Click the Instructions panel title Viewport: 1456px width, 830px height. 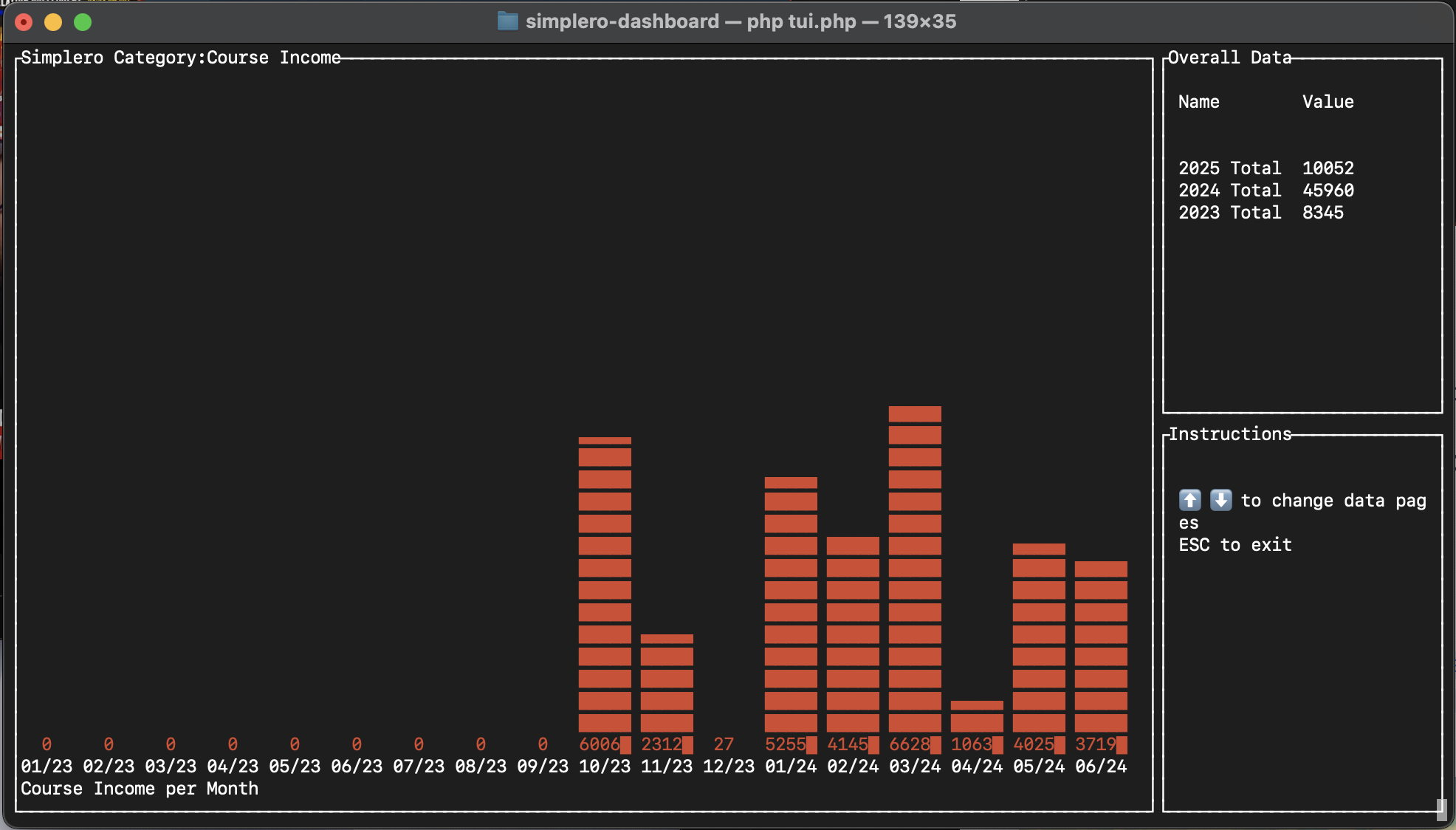(1228, 433)
